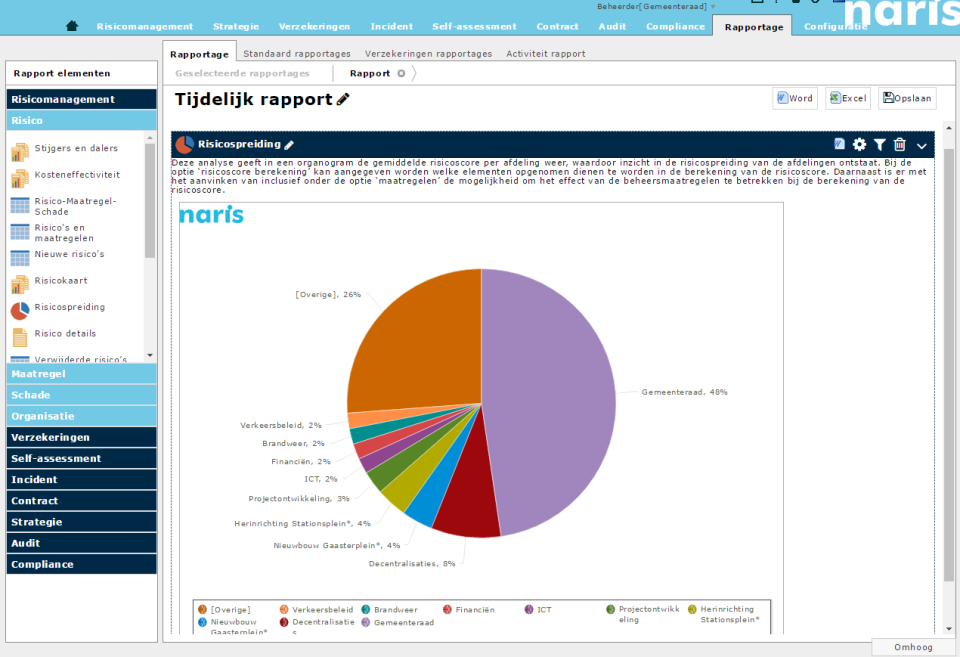Screen dimensions: 960x657
Task: Collapse the Risicospreiding panel chevron
Action: point(921,145)
